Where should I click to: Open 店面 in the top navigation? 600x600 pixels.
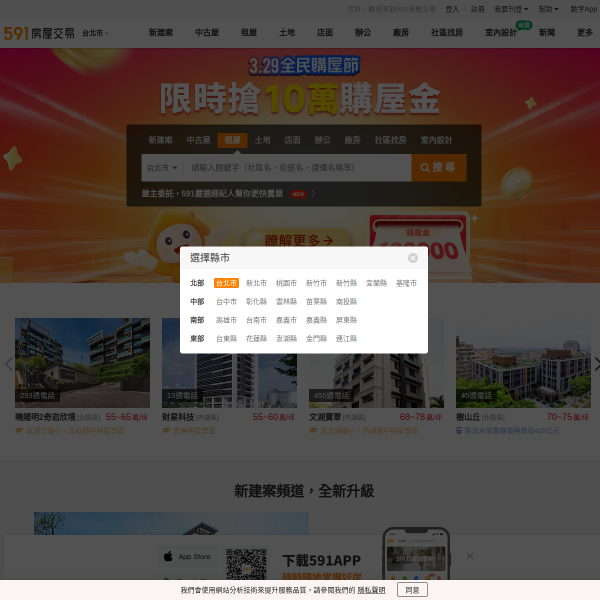pos(325,33)
